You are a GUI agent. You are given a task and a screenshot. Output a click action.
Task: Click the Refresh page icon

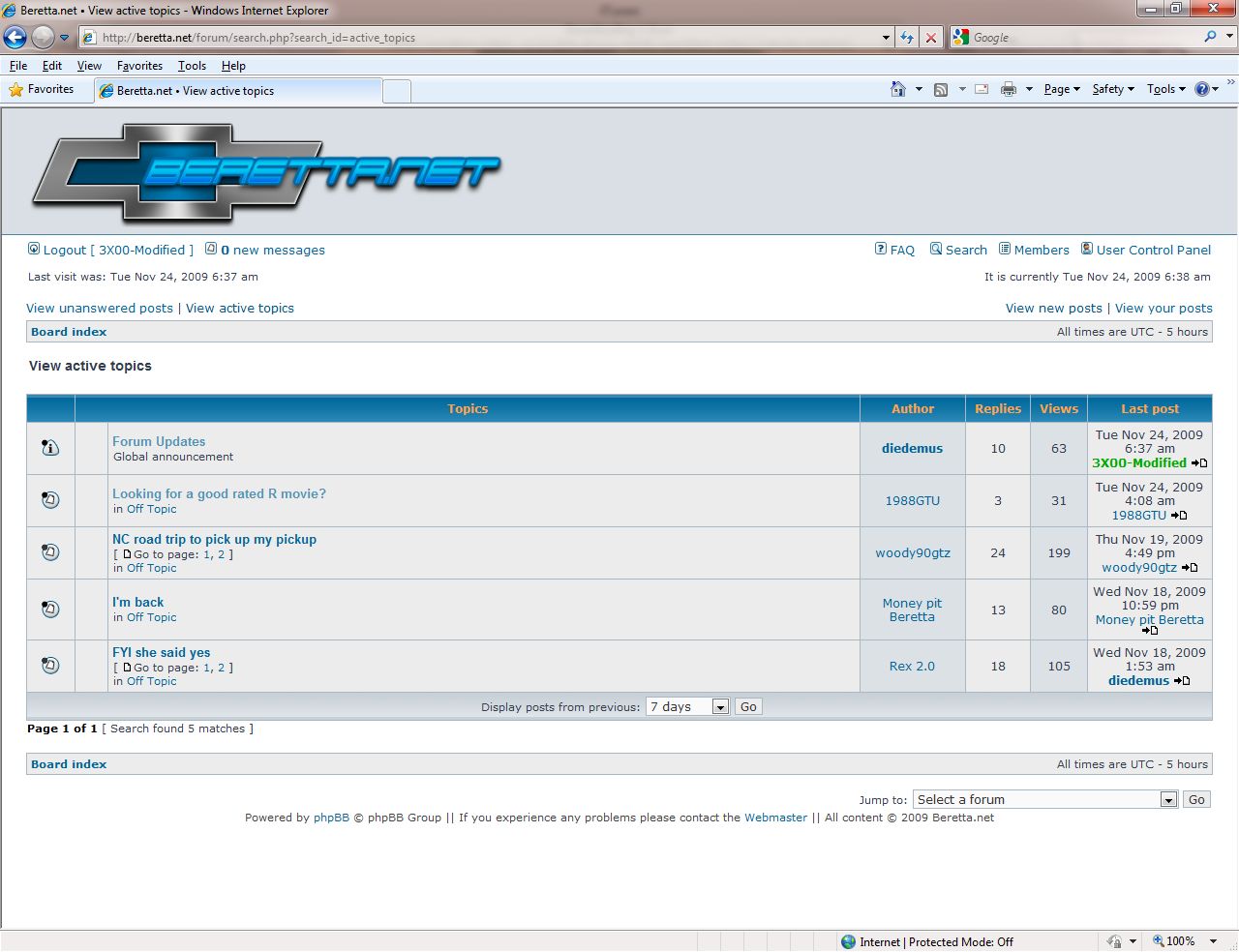coord(907,38)
